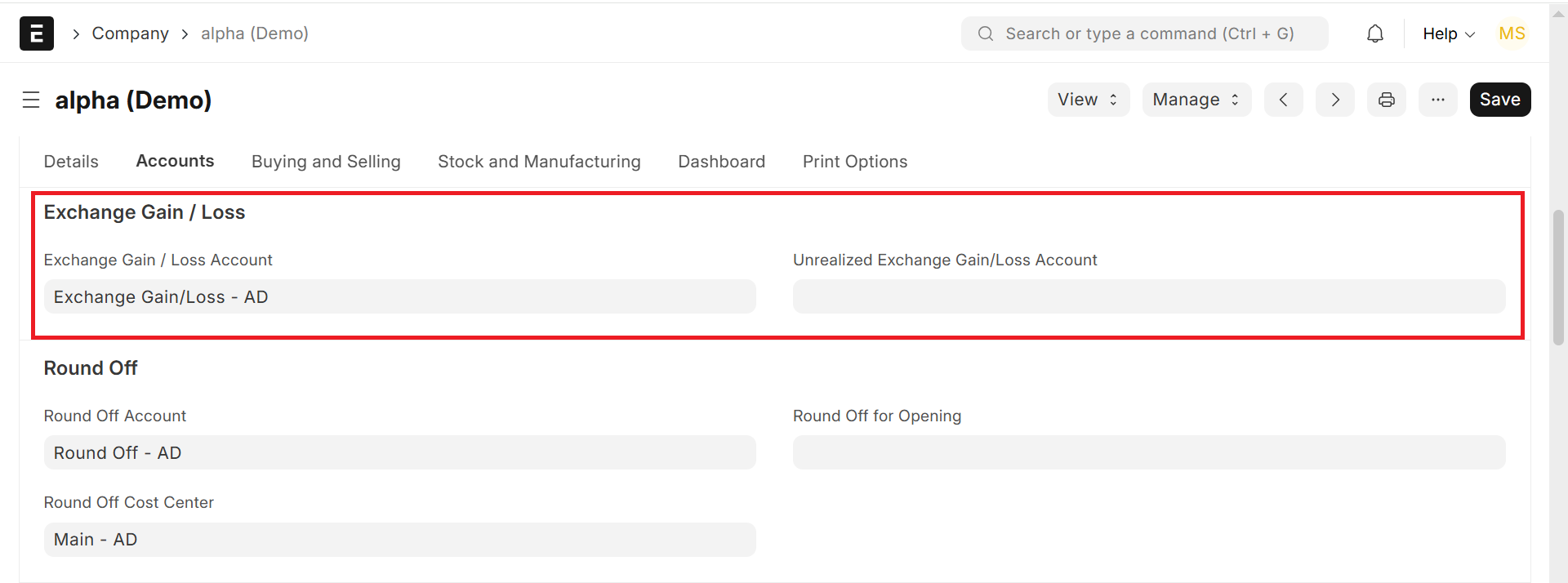Go to the next document arrow
Viewport: 1568px width, 583px height.
click(x=1335, y=100)
